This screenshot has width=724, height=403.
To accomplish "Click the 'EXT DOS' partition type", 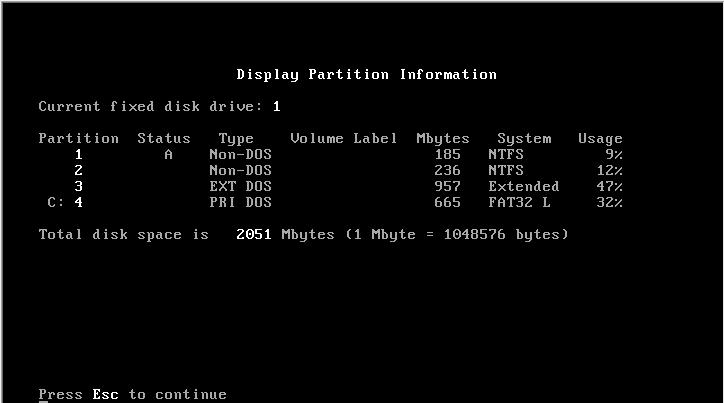I will pos(241,186).
